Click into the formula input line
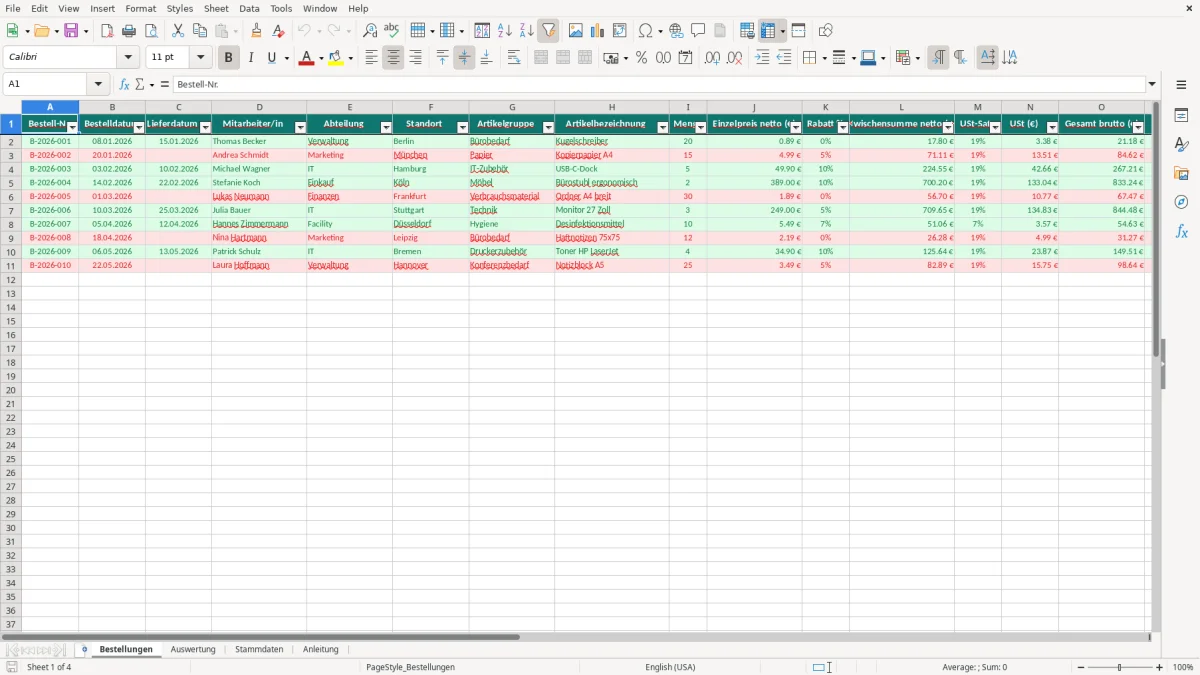The image size is (1200, 675). pos(659,85)
